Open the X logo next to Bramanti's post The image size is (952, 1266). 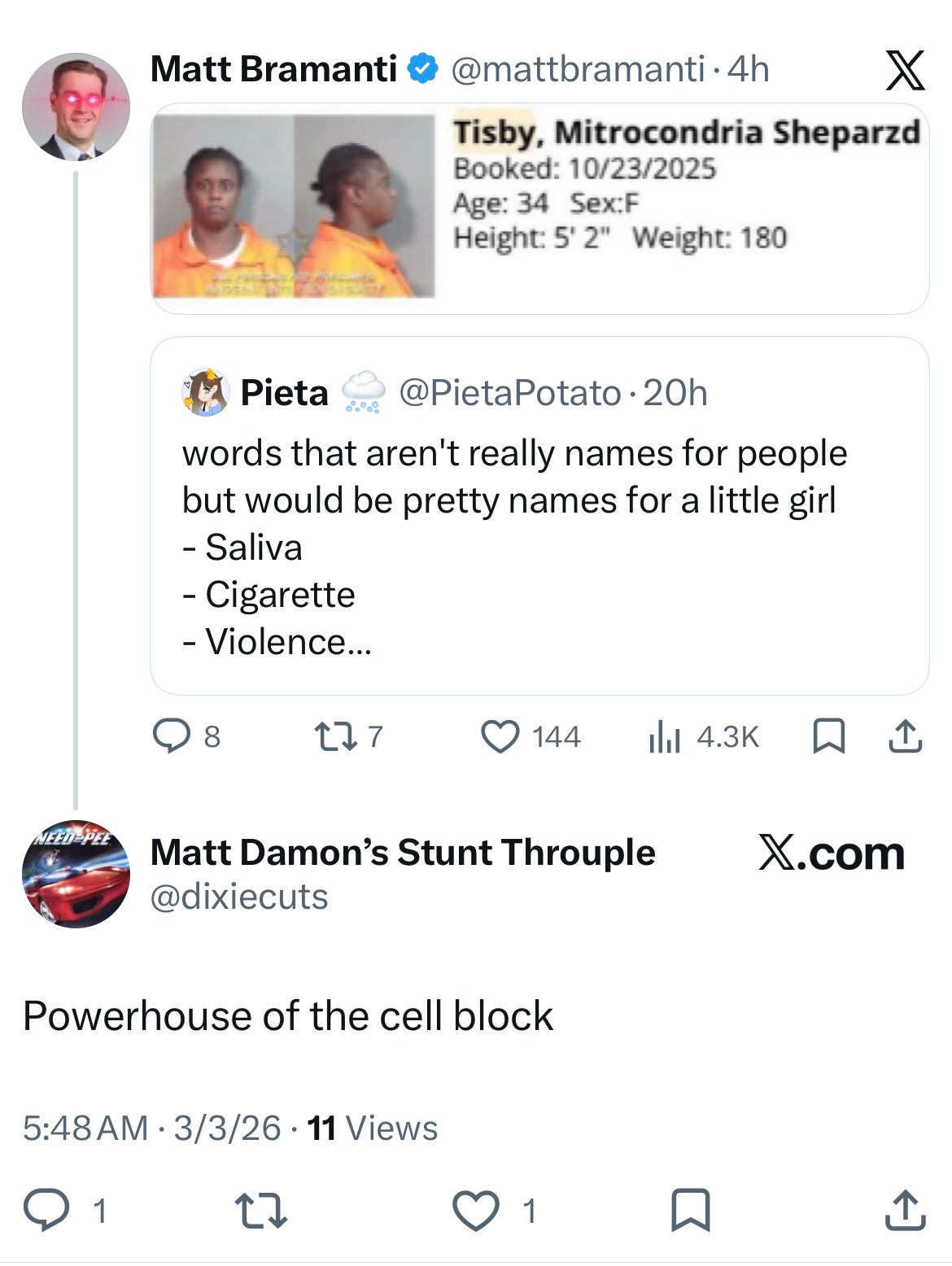tap(905, 70)
